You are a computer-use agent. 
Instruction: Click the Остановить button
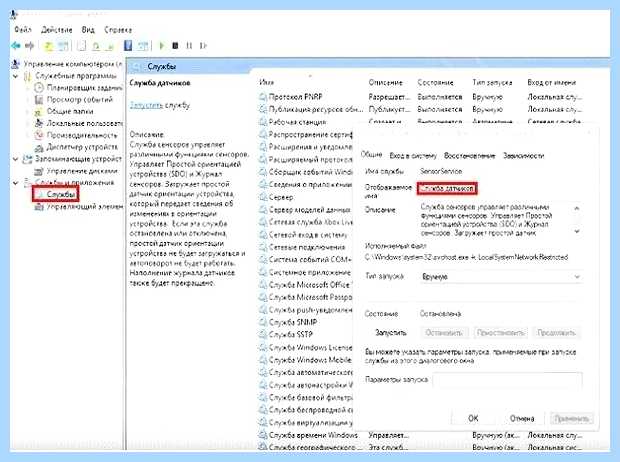tap(444, 333)
